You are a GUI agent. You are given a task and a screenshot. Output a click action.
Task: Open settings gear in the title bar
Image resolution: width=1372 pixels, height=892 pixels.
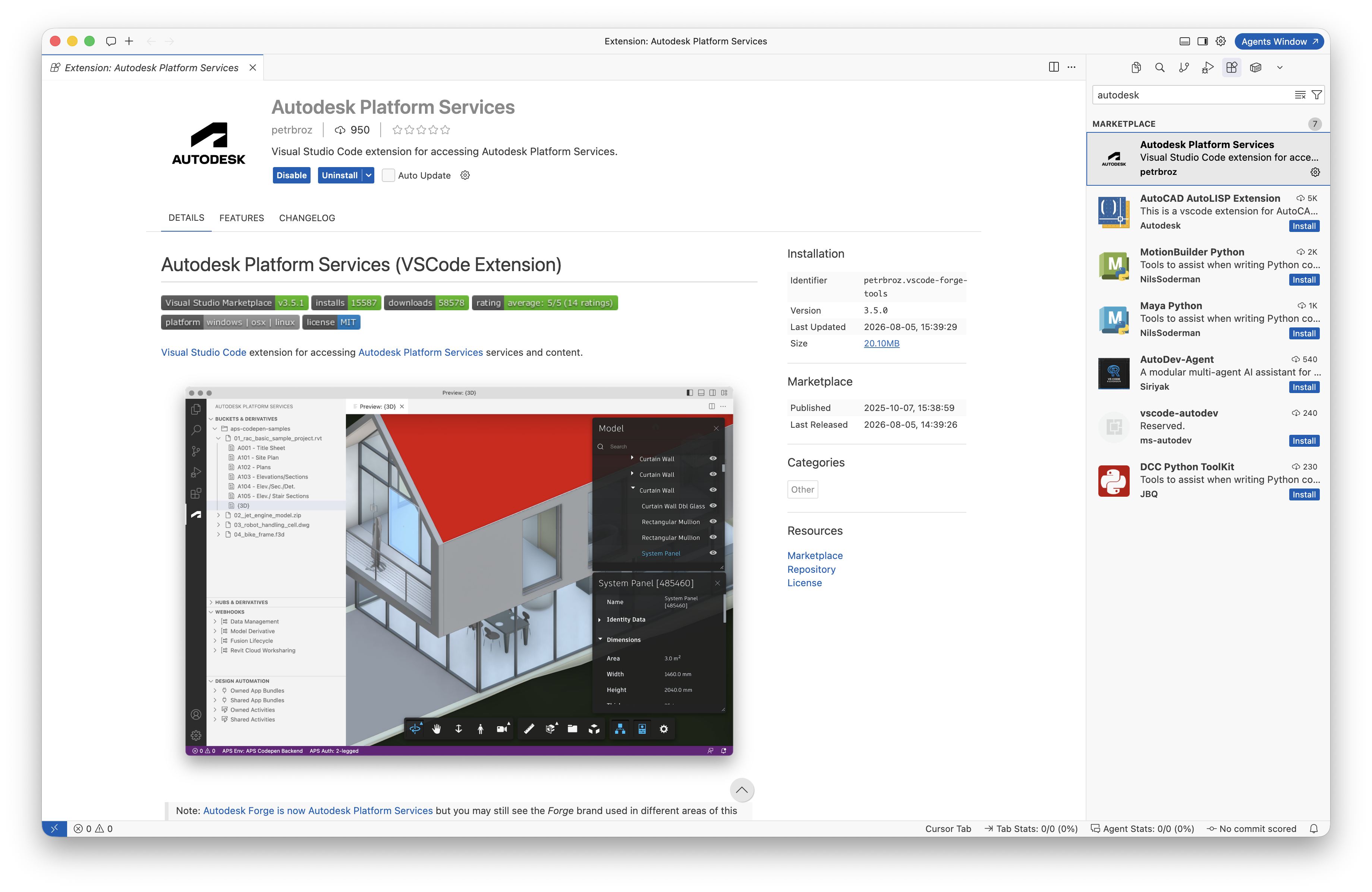click(1220, 41)
